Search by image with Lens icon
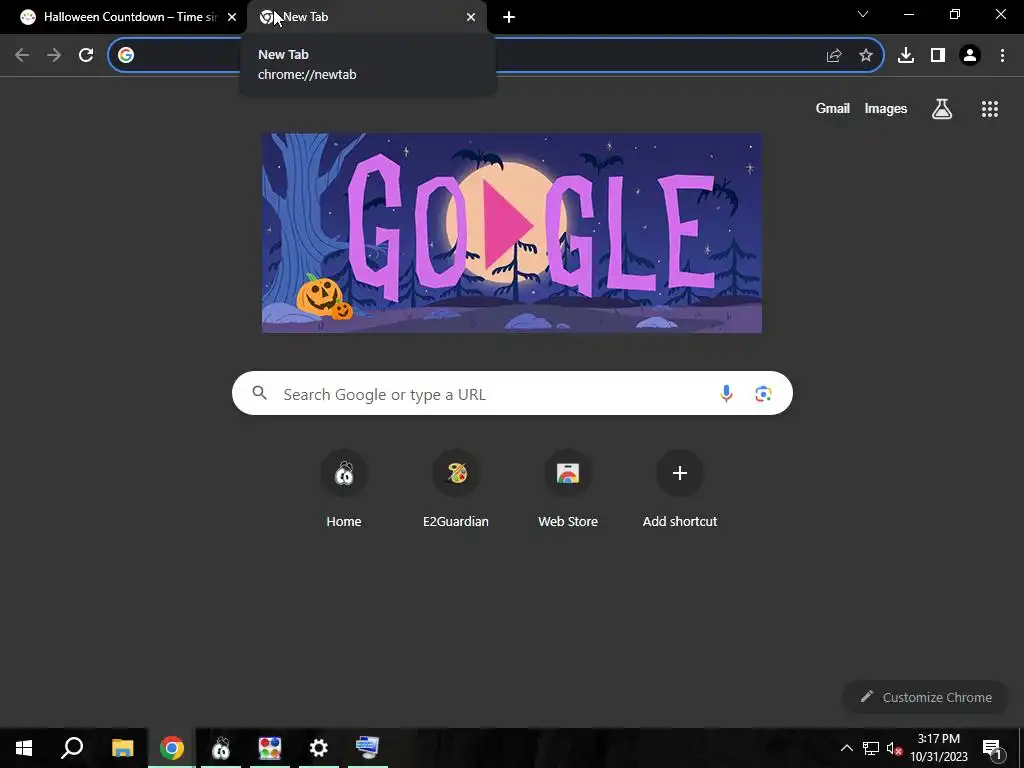 point(763,393)
